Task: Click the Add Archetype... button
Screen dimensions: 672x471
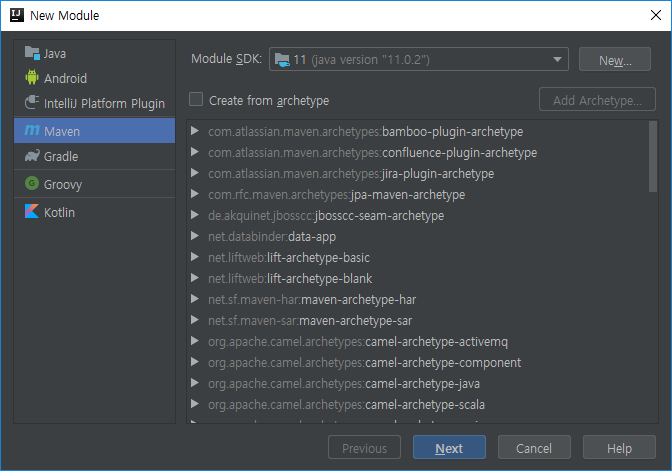Action: coord(597,99)
